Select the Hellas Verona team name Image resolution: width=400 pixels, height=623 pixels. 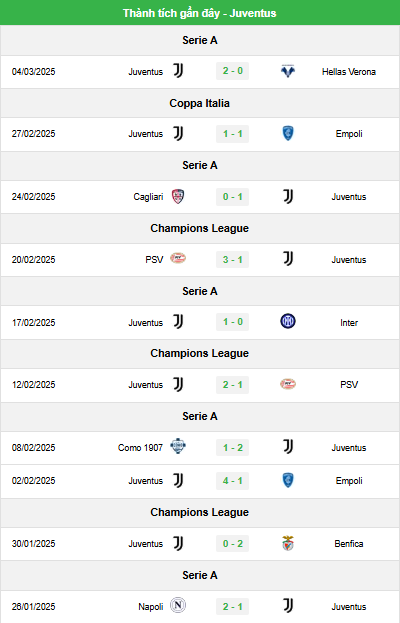[x=349, y=72]
